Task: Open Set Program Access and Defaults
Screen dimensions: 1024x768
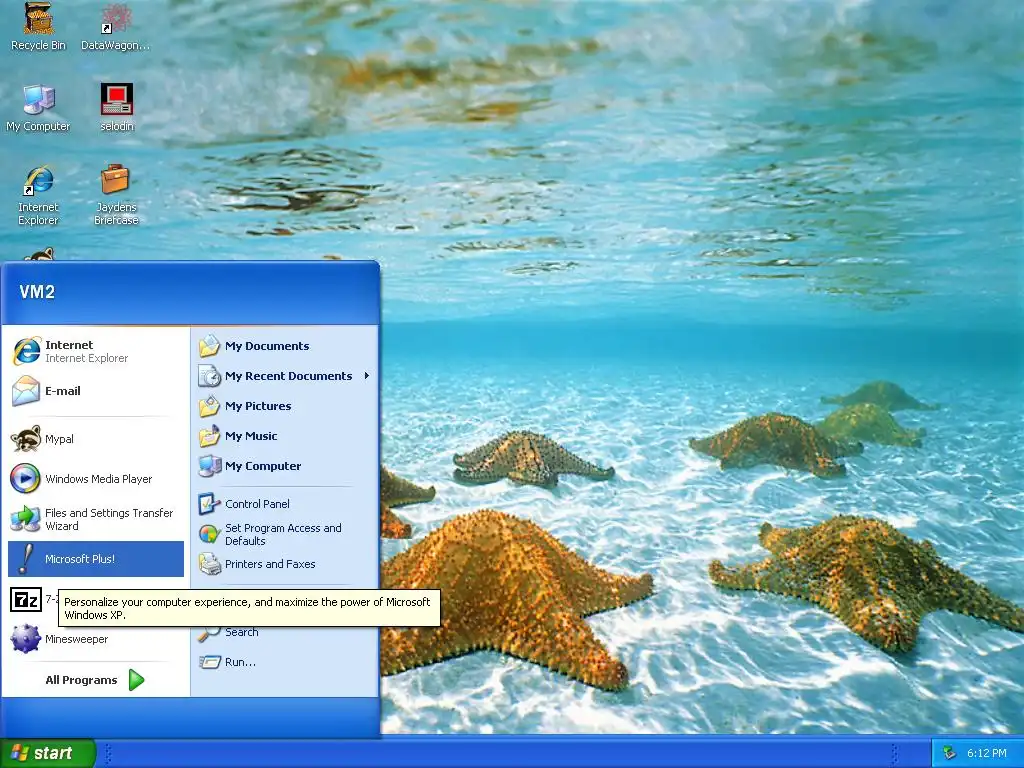Action: 285,534
